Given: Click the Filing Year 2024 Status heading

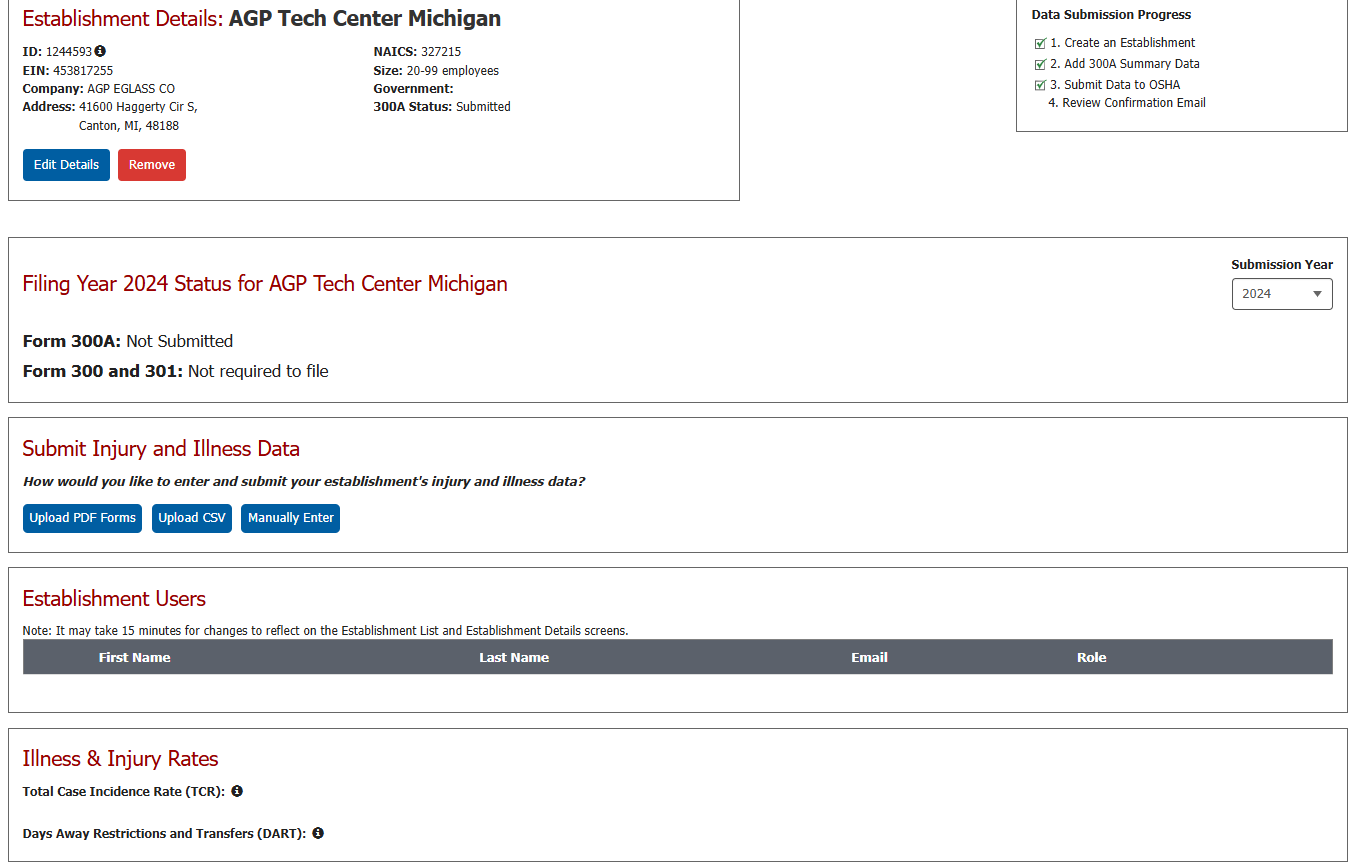Looking at the screenshot, I should pos(265,284).
